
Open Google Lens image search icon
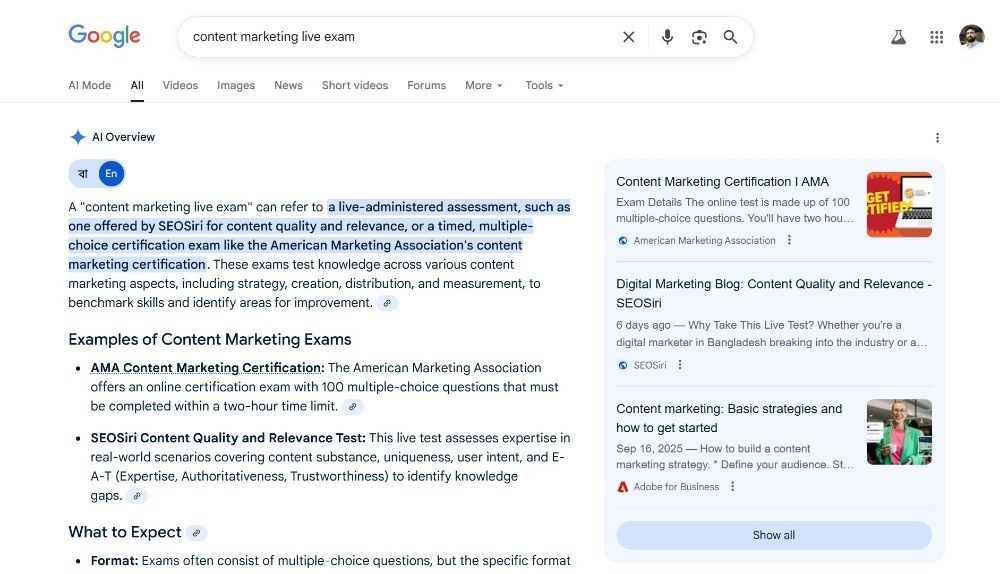point(699,37)
